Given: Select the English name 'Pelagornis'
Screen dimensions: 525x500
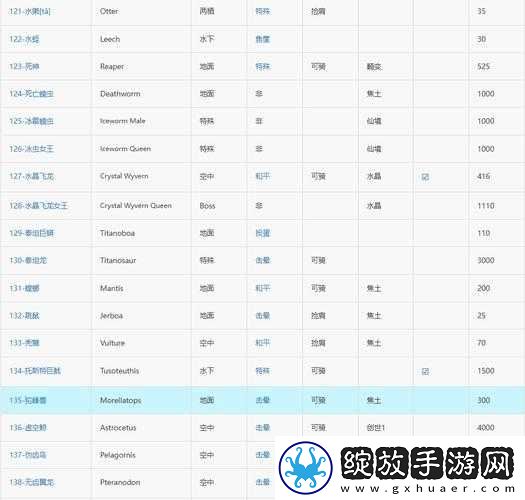Looking at the screenshot, I should tap(118, 455).
